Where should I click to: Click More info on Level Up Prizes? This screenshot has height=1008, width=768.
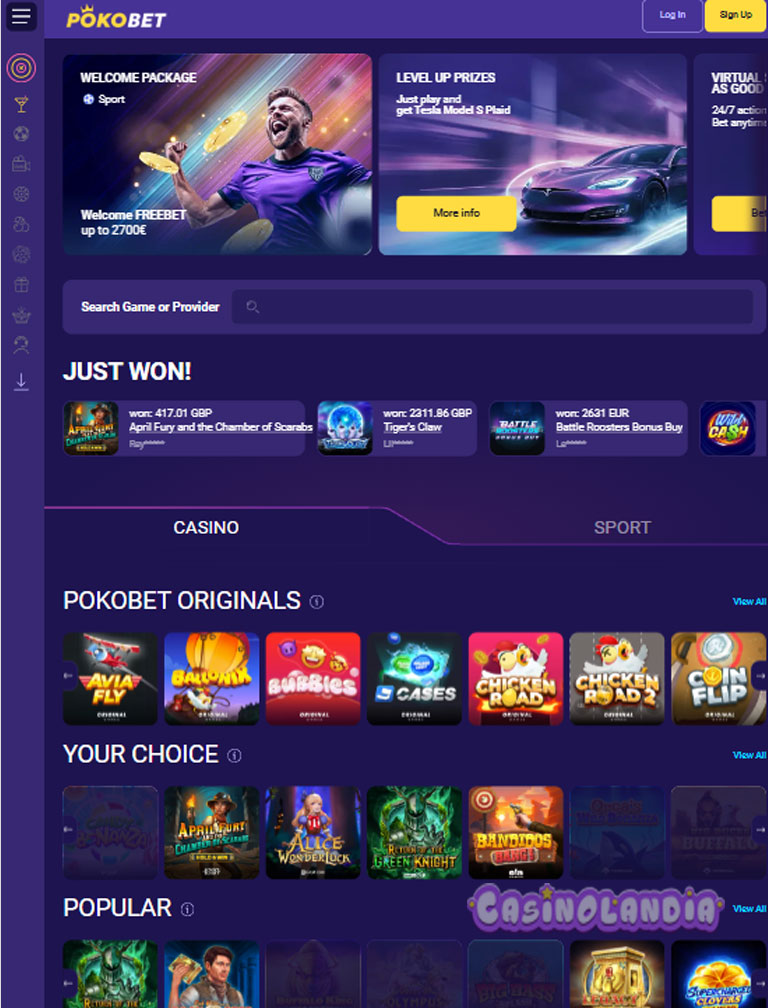[x=456, y=213]
